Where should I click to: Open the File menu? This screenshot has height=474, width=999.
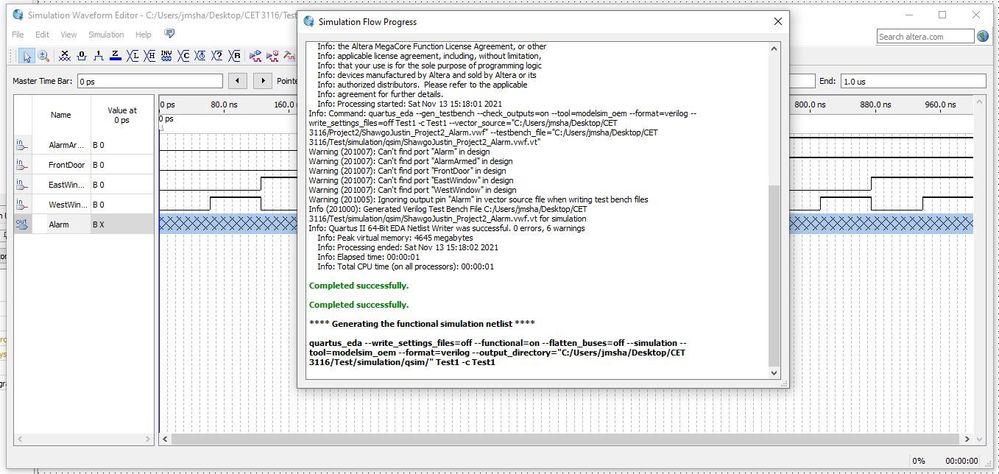tap(18, 34)
